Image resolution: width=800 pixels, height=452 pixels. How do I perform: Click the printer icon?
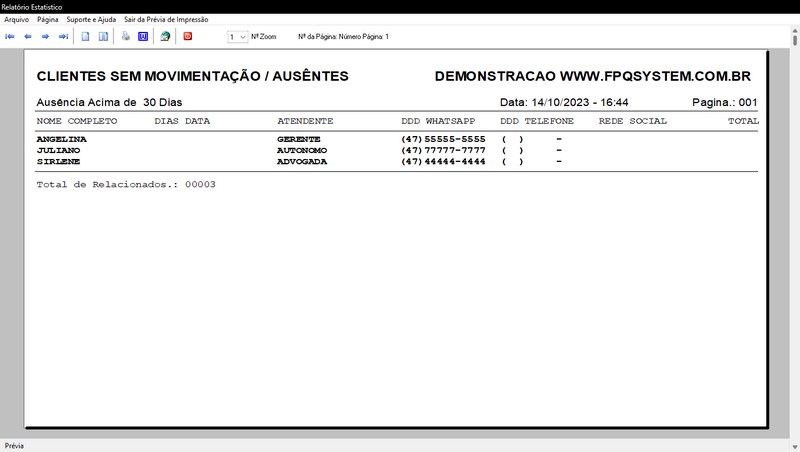coord(126,36)
